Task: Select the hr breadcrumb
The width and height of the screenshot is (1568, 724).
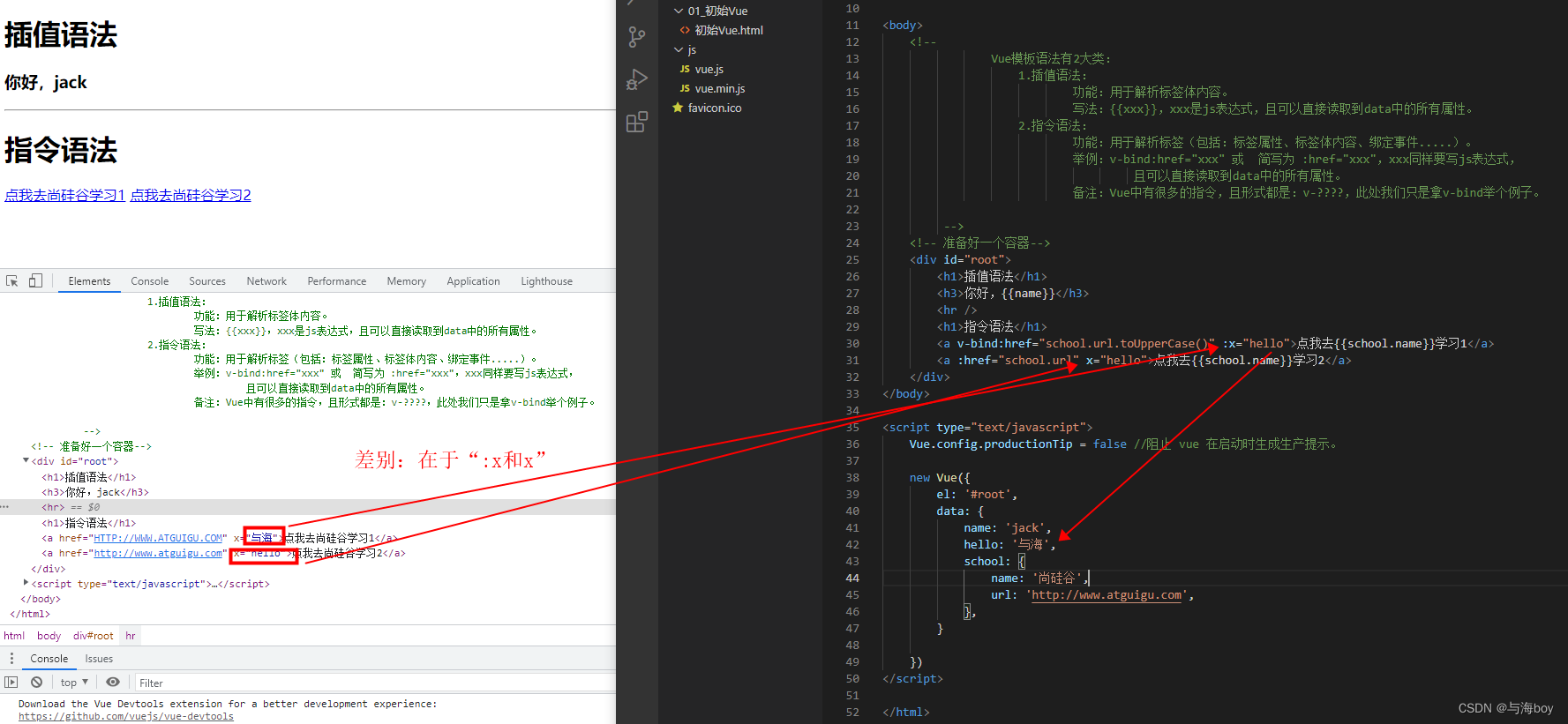Action: [131, 636]
